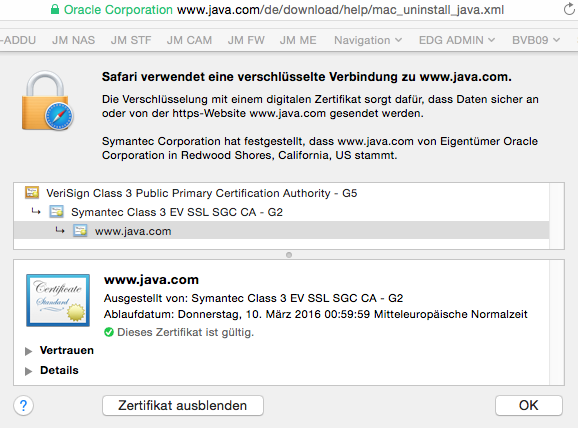Click the large Certificate Standard image
Image resolution: width=578 pixels, height=428 pixels.
tap(58, 300)
